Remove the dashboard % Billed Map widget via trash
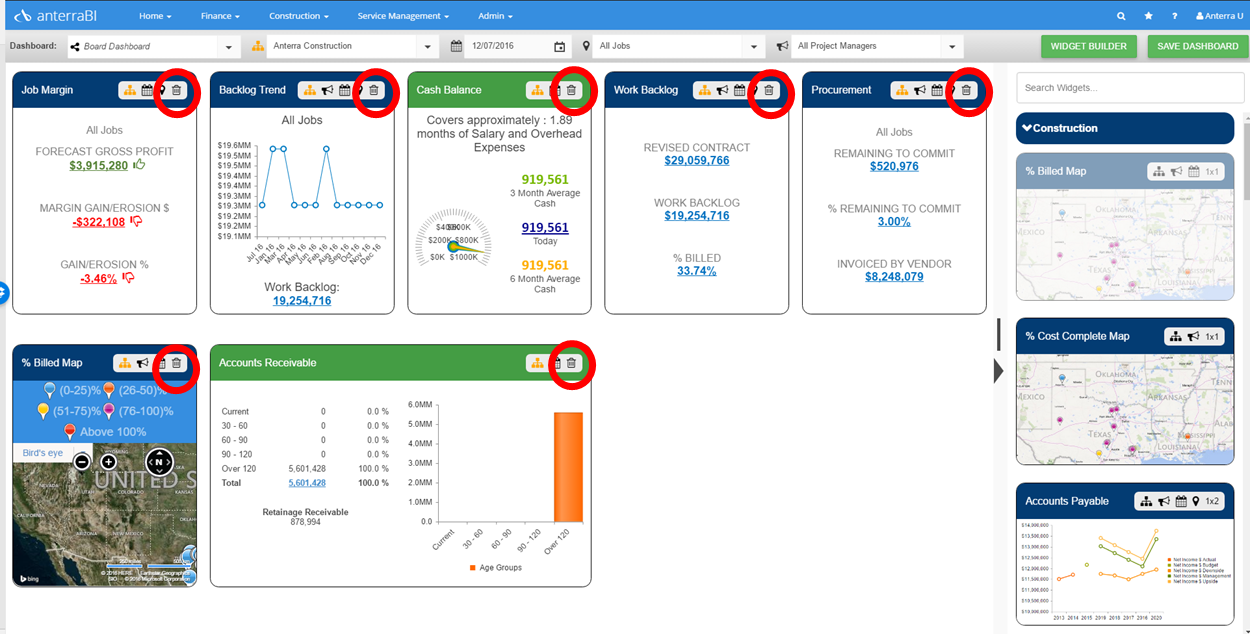1250x634 pixels. click(177, 363)
